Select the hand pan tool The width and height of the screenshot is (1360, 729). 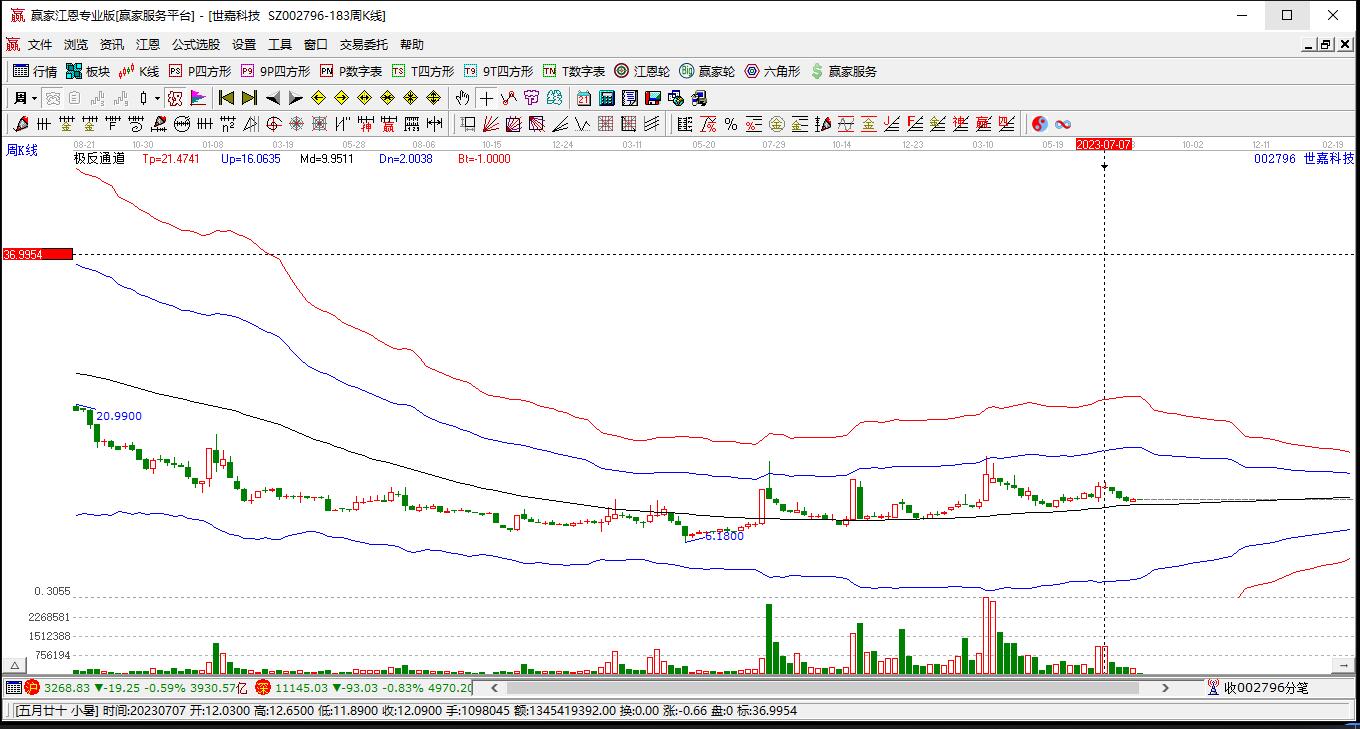click(462, 98)
